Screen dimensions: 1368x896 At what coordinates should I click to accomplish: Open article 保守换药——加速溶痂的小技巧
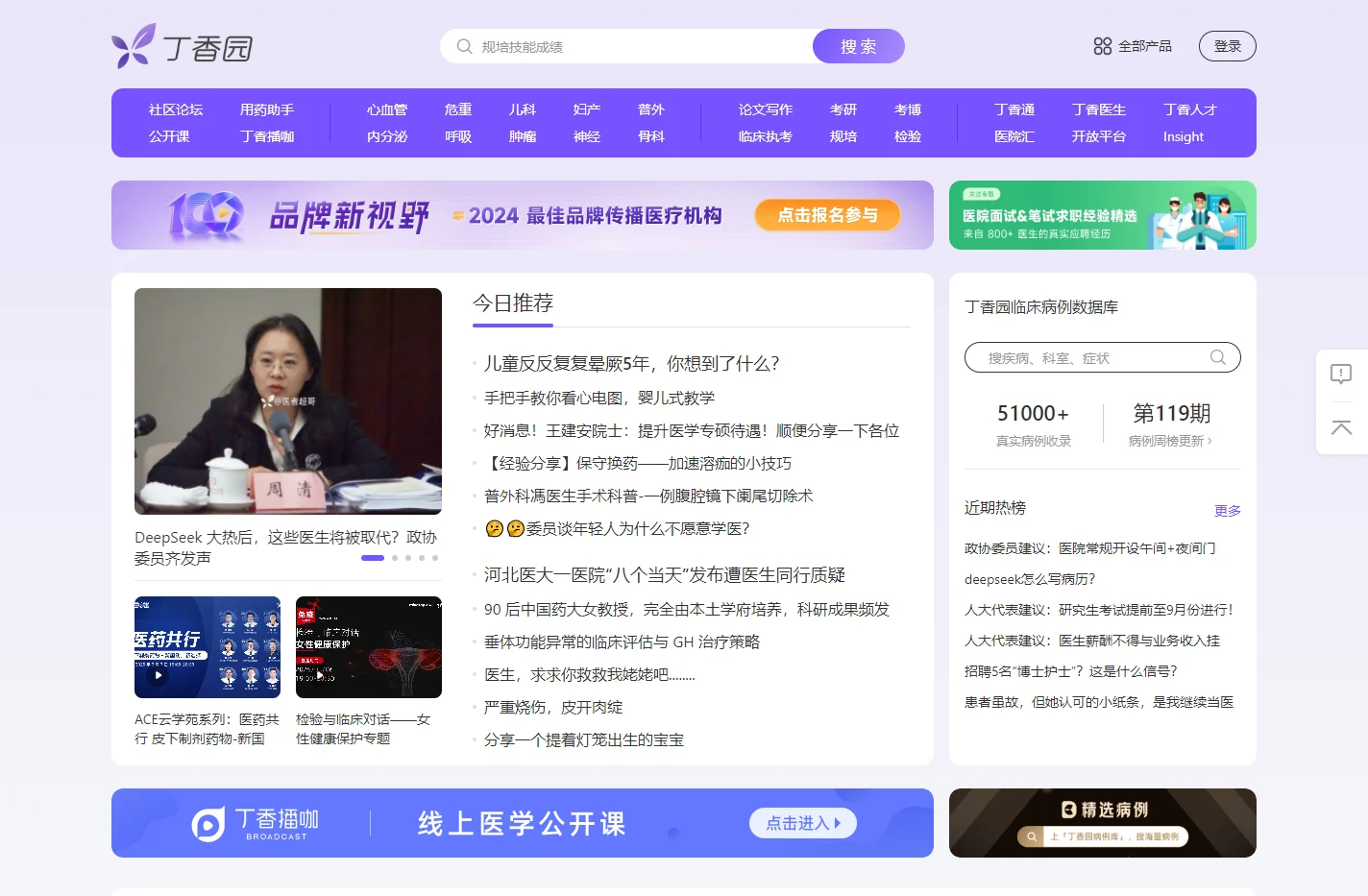click(x=638, y=463)
